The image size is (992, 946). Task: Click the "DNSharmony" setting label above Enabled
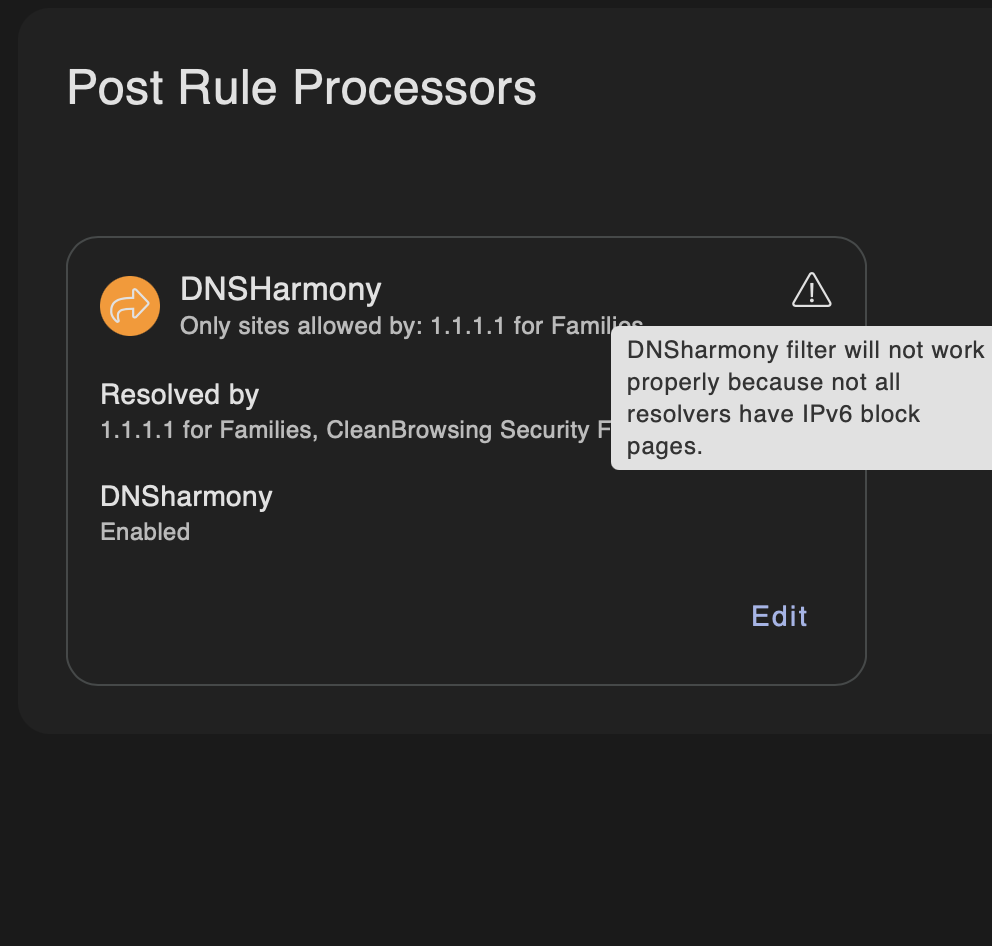click(186, 496)
